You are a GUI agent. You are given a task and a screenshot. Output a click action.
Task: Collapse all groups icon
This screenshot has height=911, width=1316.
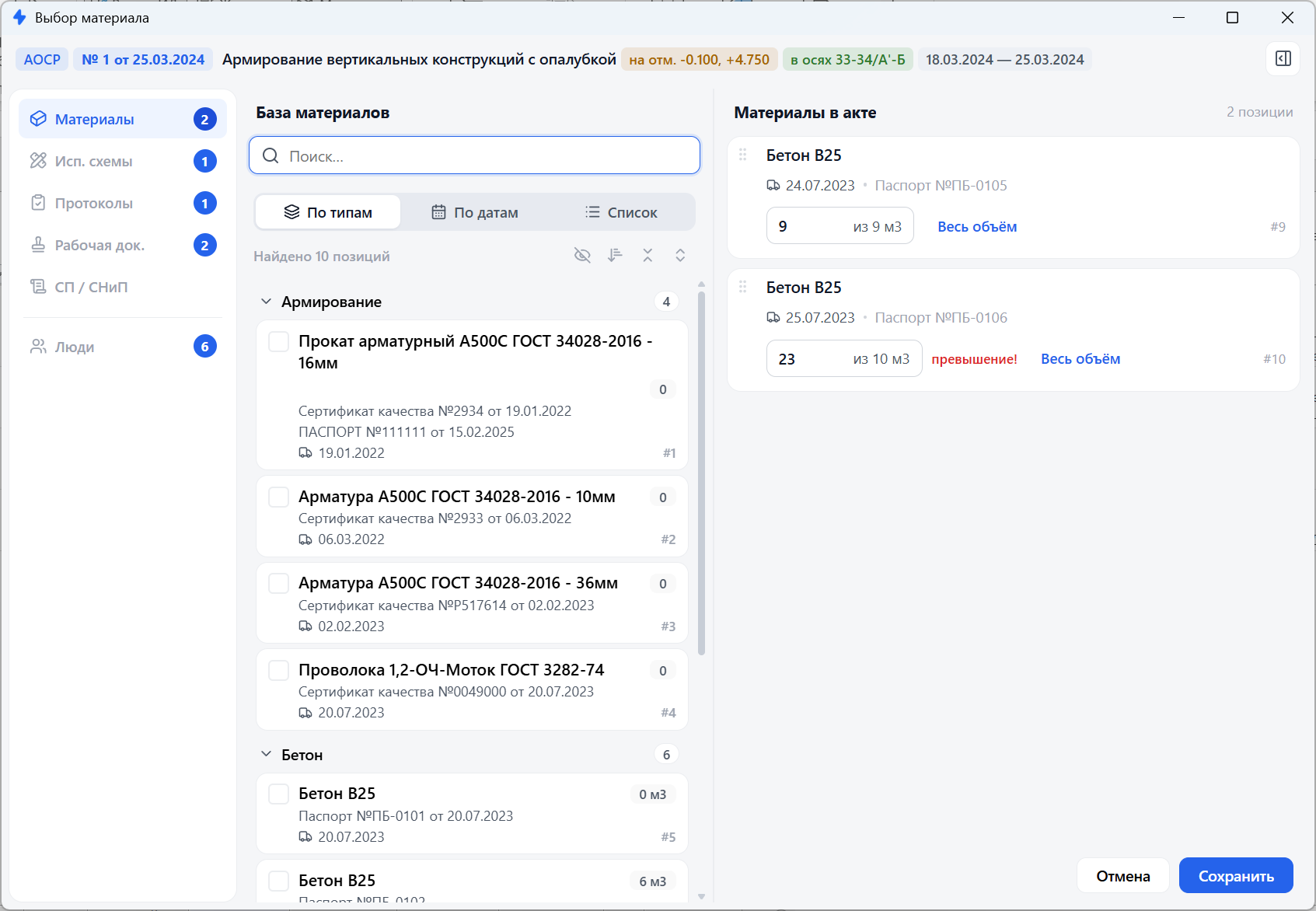click(648, 256)
